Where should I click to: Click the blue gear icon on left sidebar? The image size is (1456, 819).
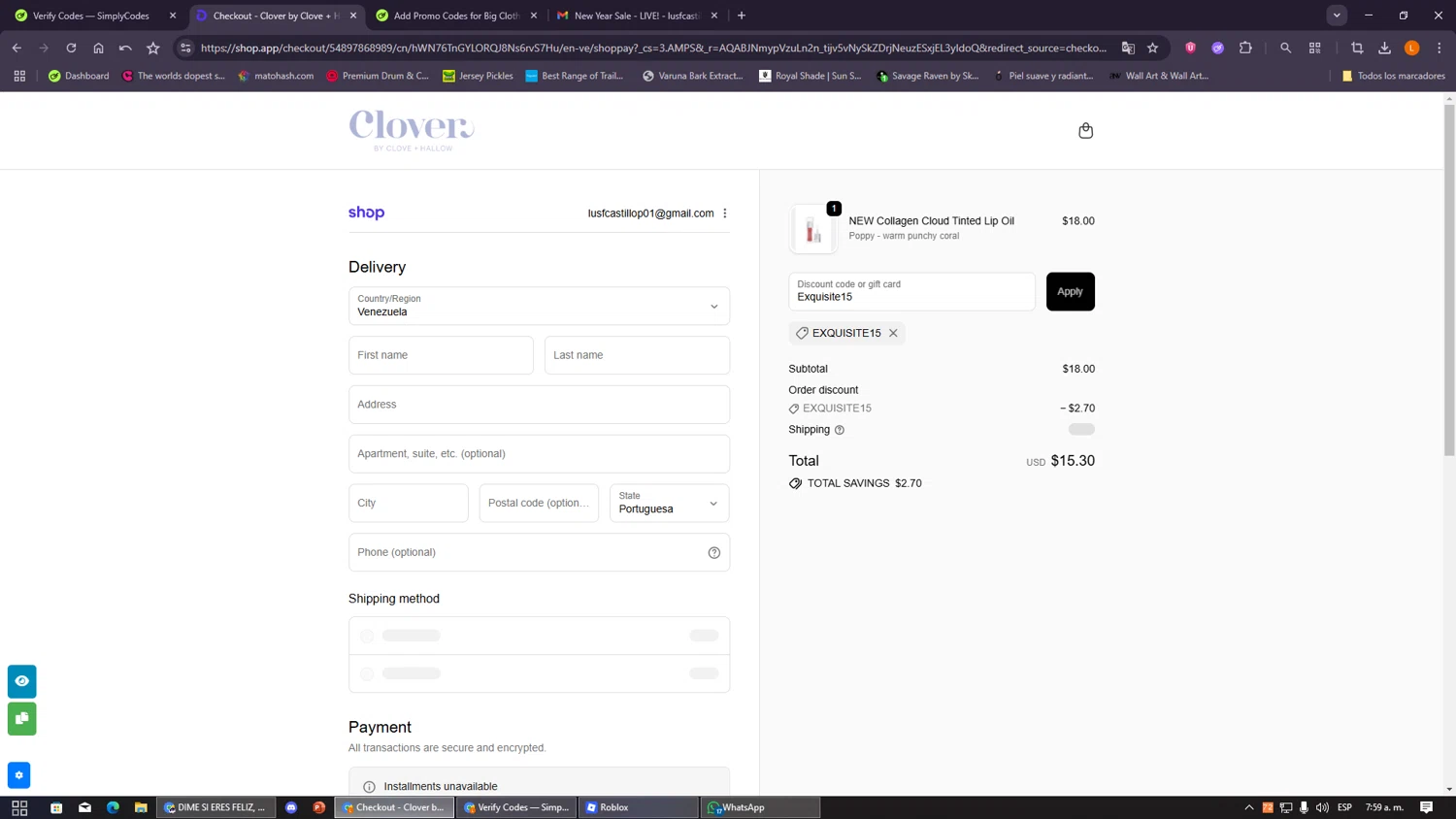pyautogui.click(x=18, y=775)
